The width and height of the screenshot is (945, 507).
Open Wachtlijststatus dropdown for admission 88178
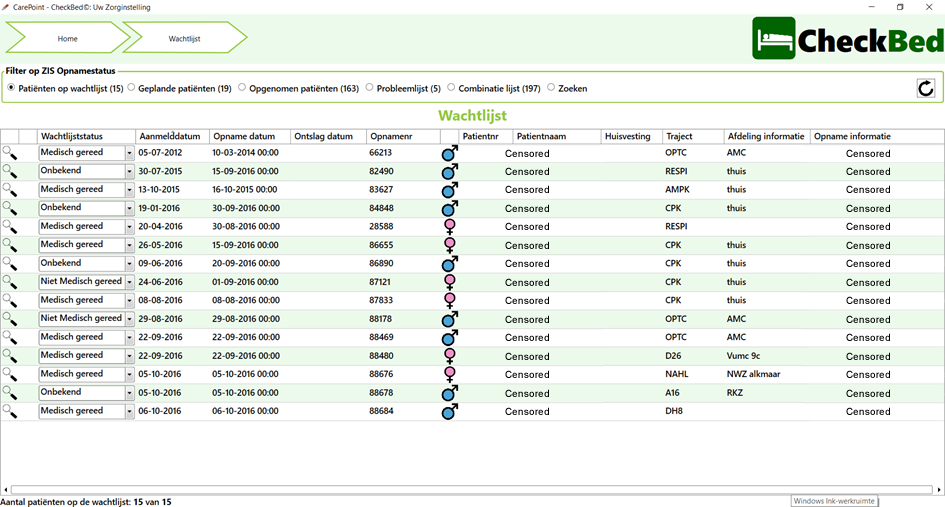(x=129, y=319)
